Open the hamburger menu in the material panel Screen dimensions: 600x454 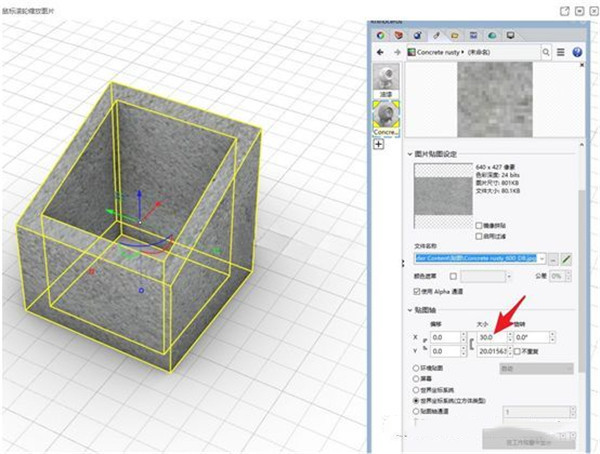coord(561,52)
